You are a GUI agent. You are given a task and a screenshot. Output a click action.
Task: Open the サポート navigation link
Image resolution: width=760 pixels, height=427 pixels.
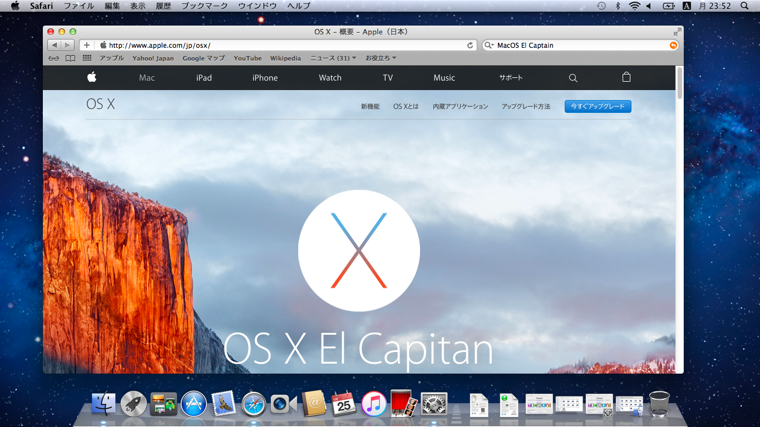click(511, 78)
